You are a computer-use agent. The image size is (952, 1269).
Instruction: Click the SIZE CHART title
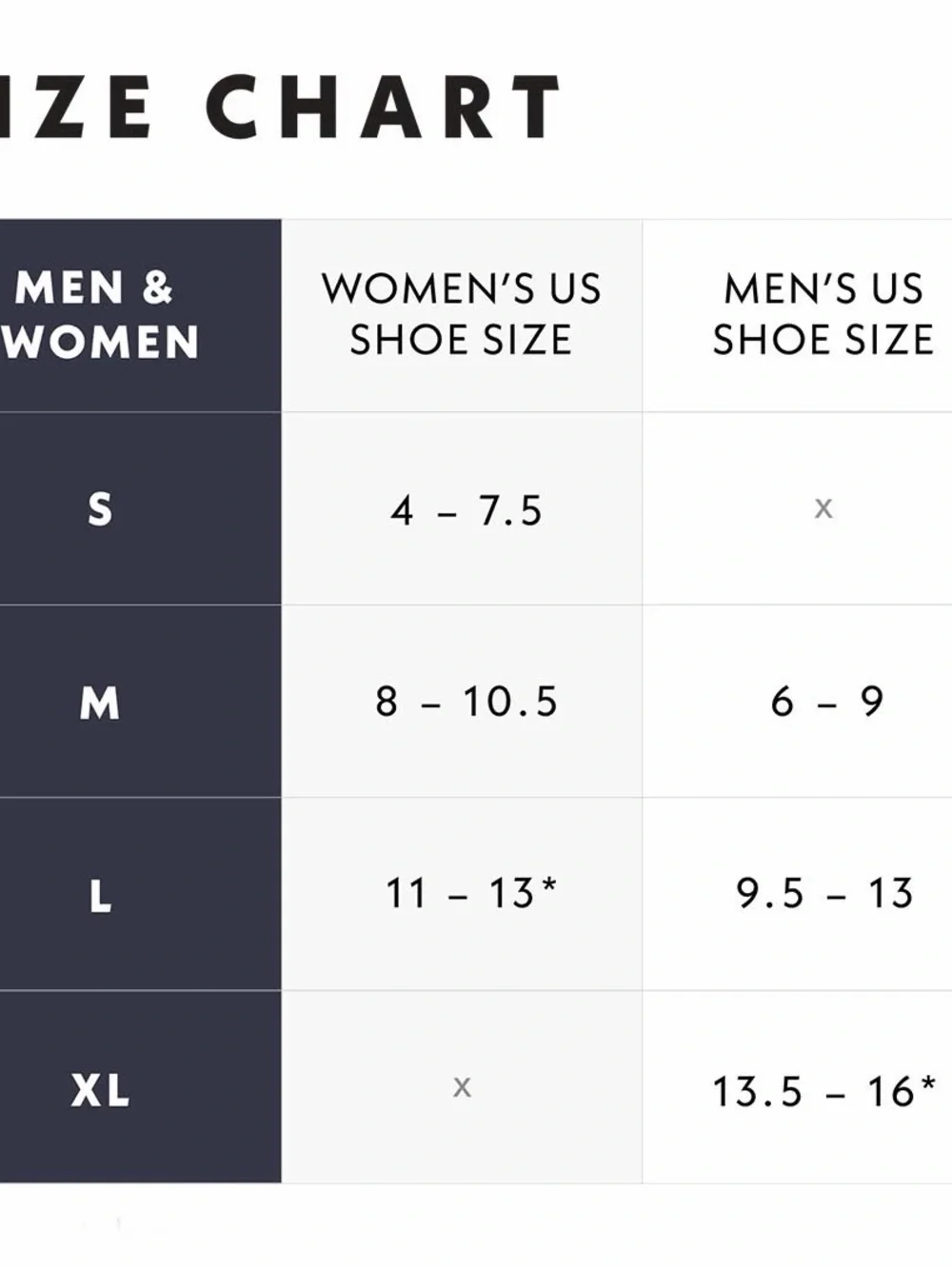coord(281,106)
